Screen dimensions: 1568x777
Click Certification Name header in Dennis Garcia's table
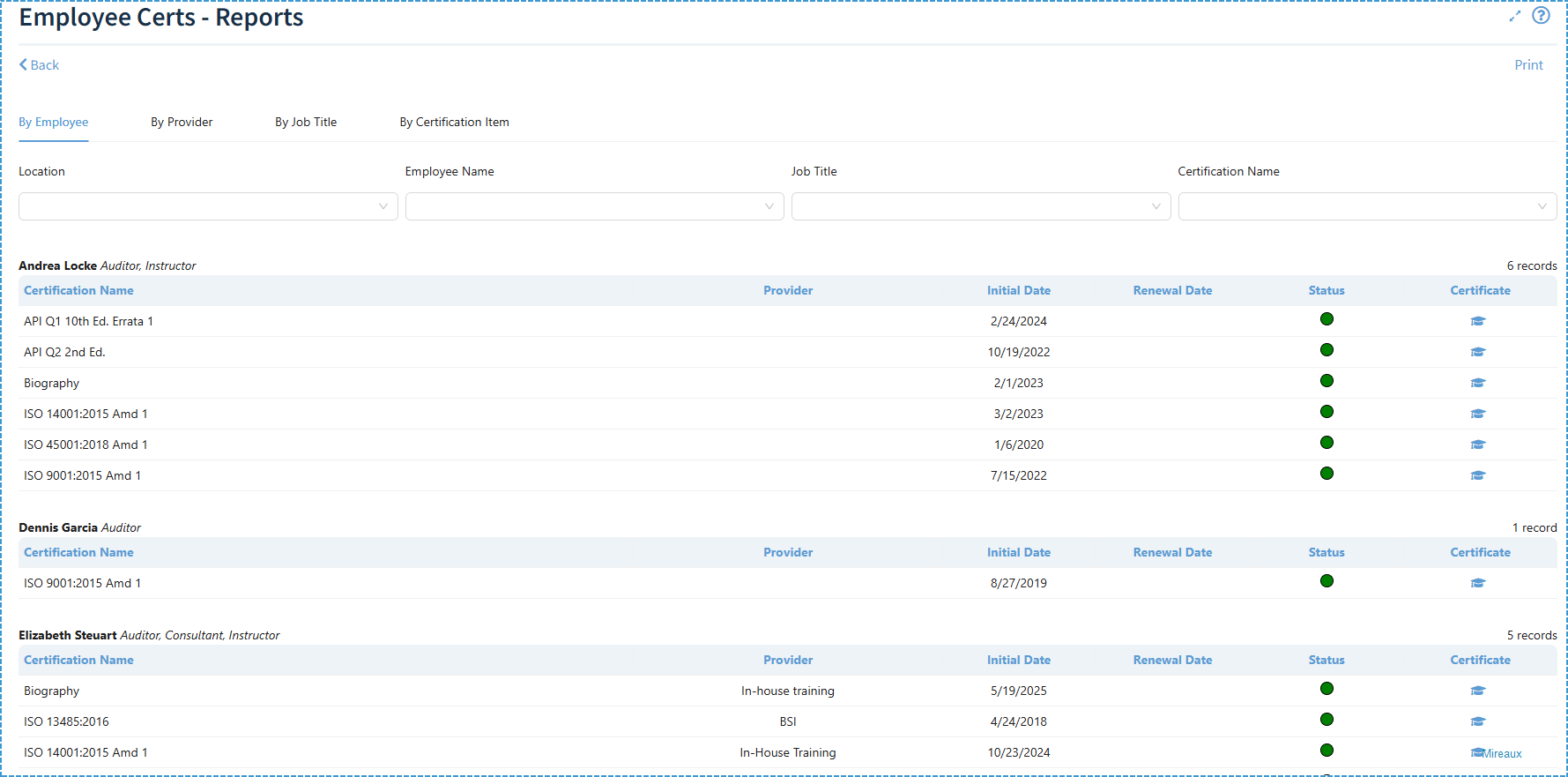[78, 553]
